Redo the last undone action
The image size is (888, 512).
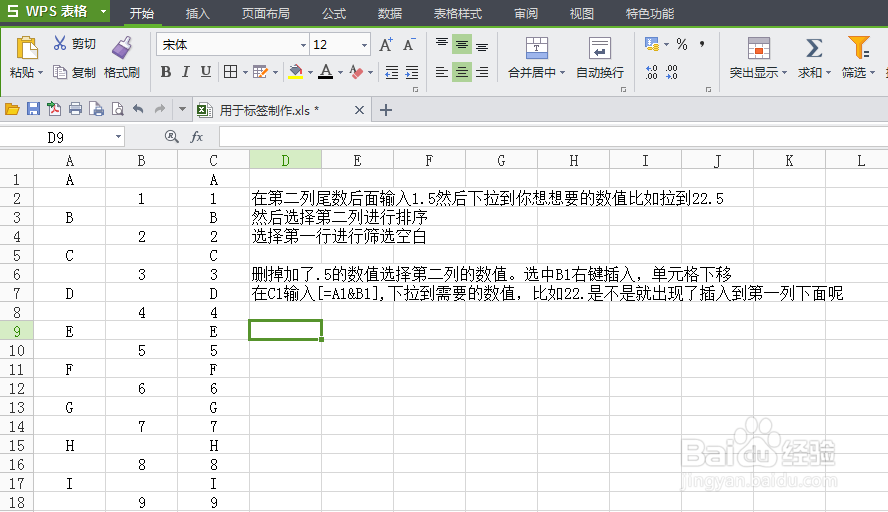[x=160, y=109]
